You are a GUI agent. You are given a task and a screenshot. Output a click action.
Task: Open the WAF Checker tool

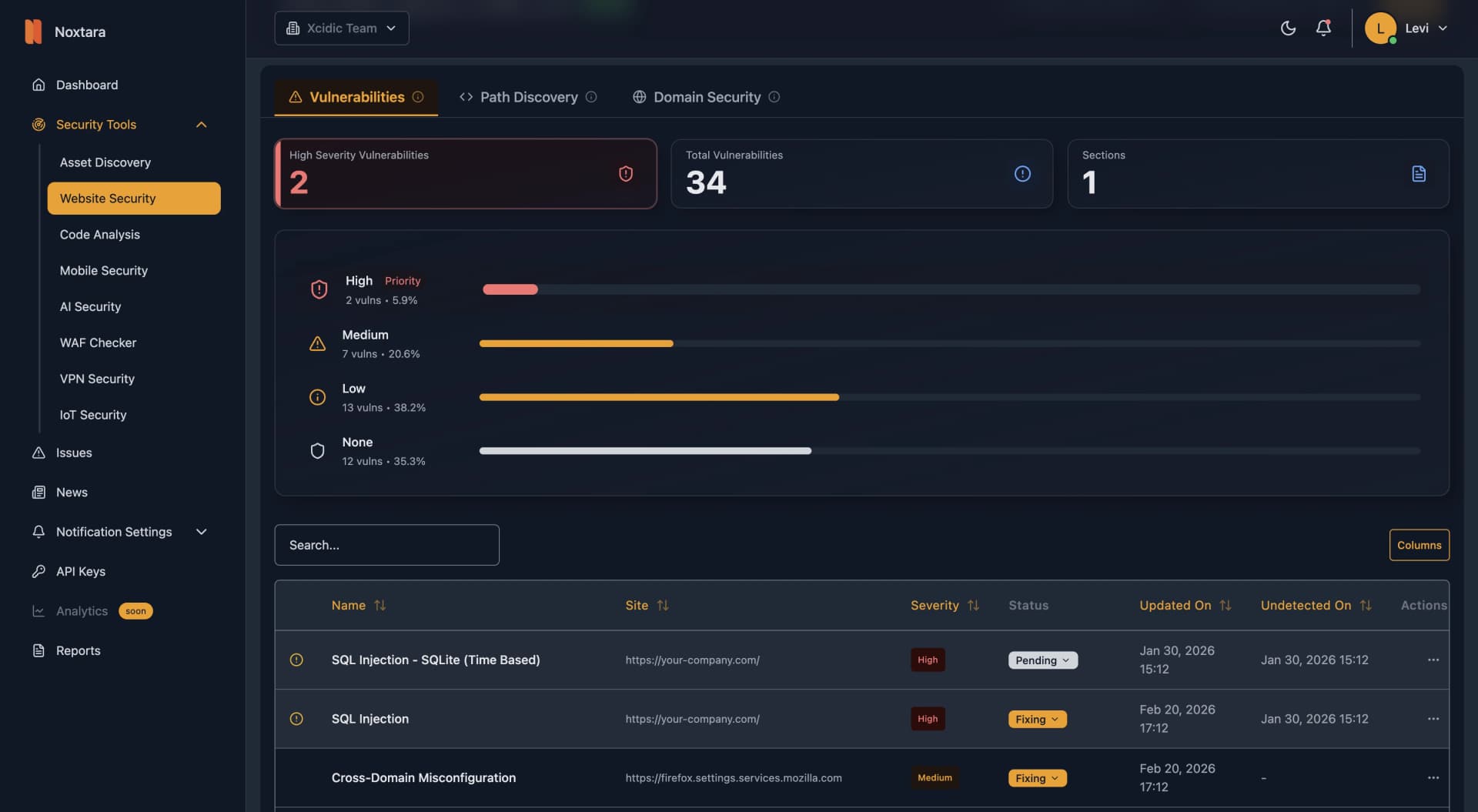click(x=98, y=343)
